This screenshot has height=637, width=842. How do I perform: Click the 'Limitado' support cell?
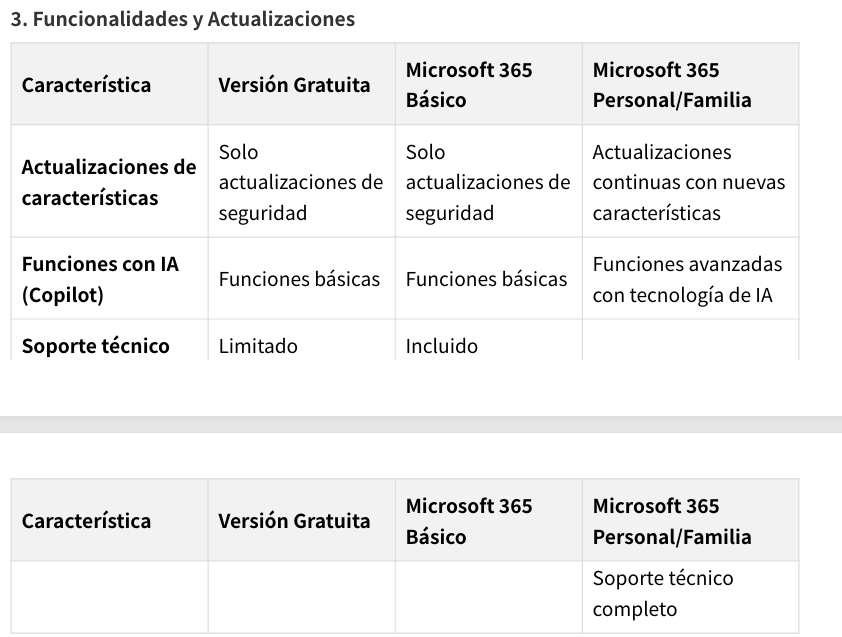coord(258,346)
